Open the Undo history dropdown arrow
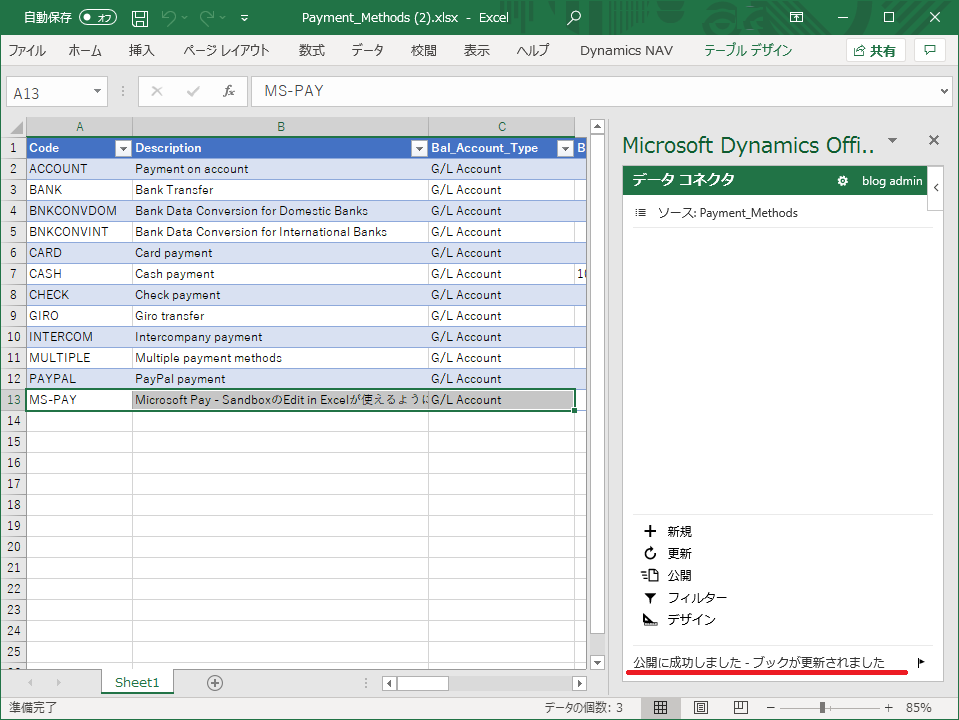The height and width of the screenshot is (720, 959). click(185, 18)
